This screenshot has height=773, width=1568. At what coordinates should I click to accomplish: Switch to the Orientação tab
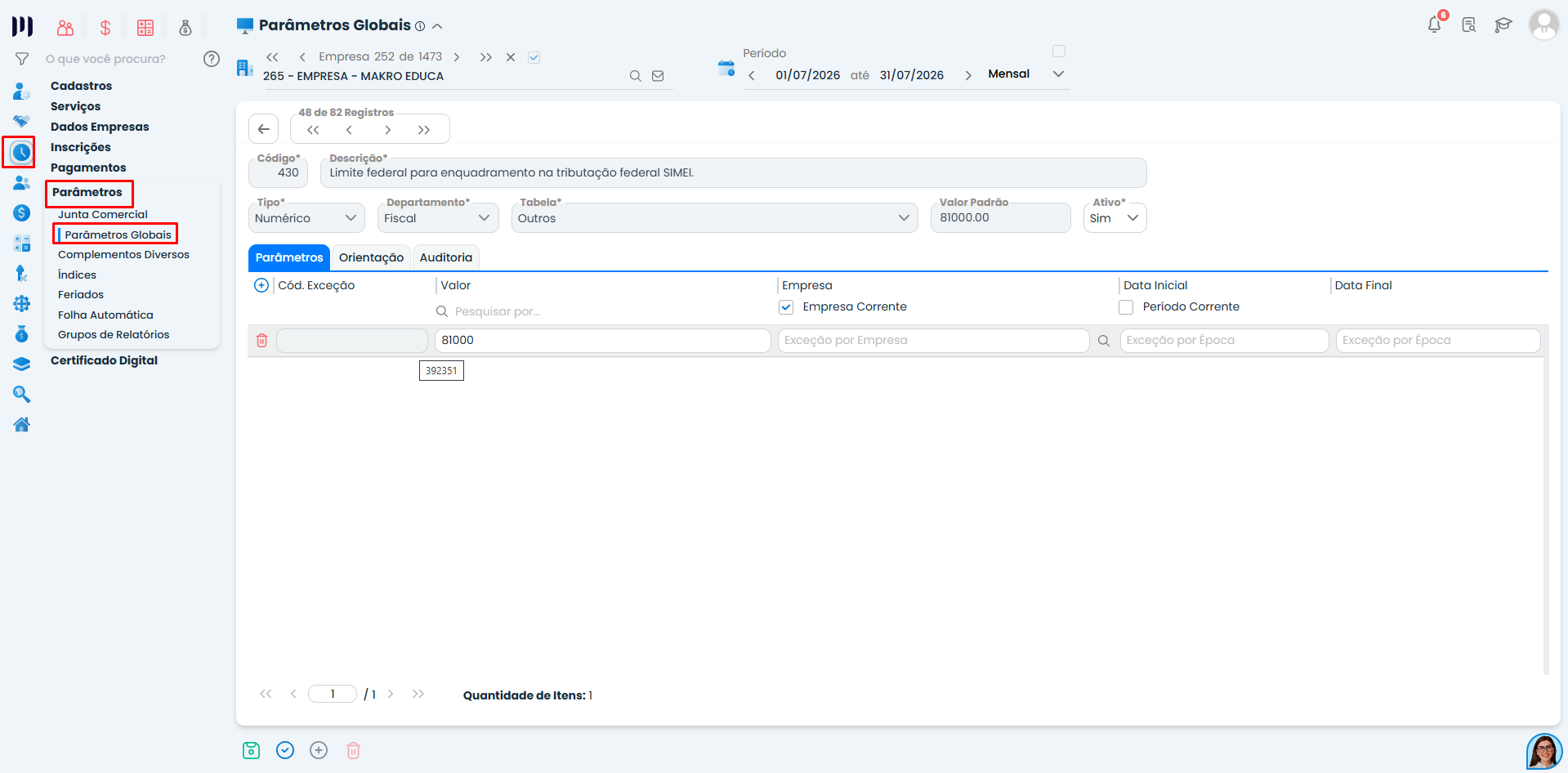click(x=371, y=257)
